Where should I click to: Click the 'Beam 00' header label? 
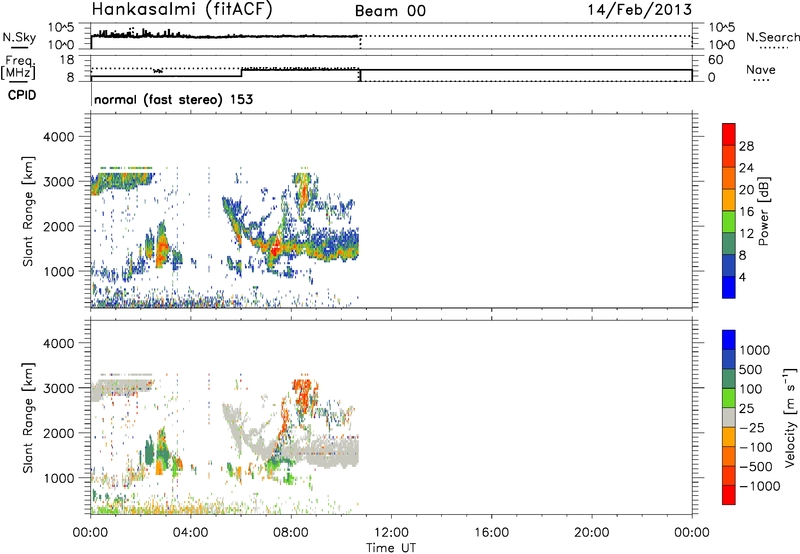point(390,11)
